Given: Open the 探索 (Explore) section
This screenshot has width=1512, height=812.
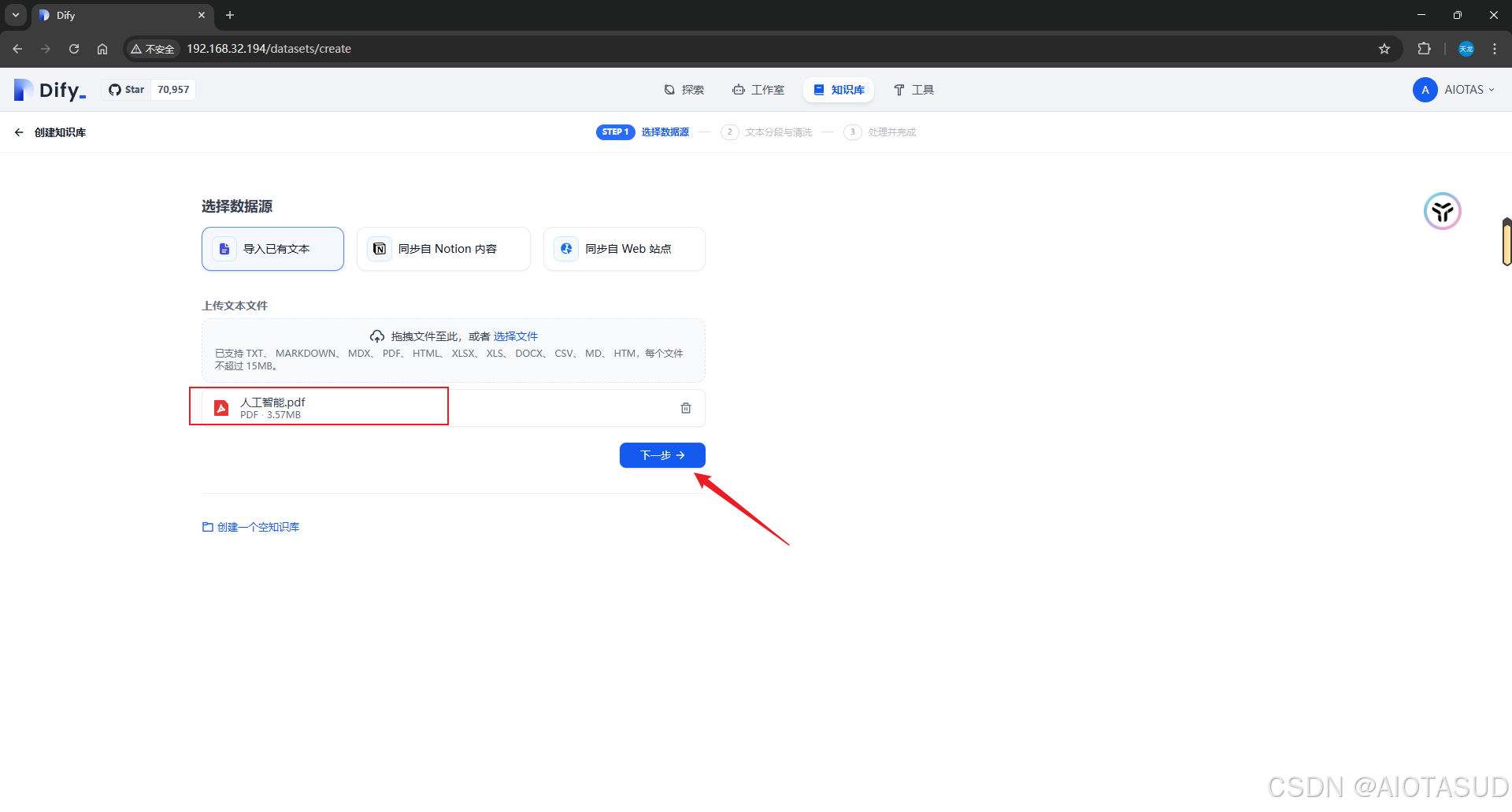Looking at the screenshot, I should tap(684, 89).
